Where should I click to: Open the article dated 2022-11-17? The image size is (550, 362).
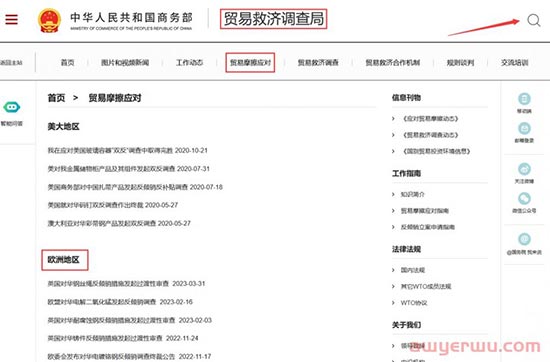pos(129,356)
